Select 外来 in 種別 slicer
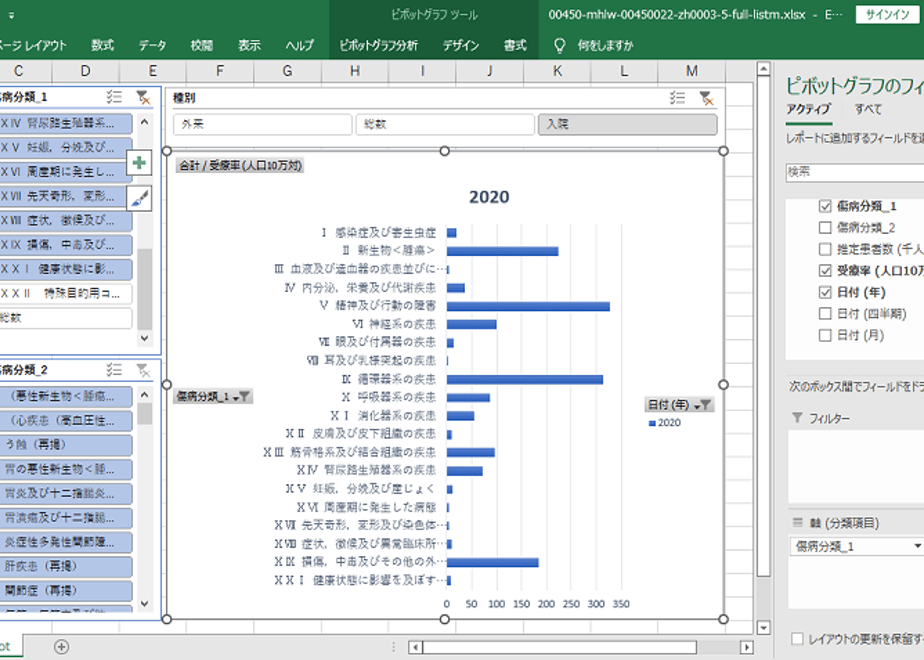This screenshot has height=660, width=924. point(262,124)
